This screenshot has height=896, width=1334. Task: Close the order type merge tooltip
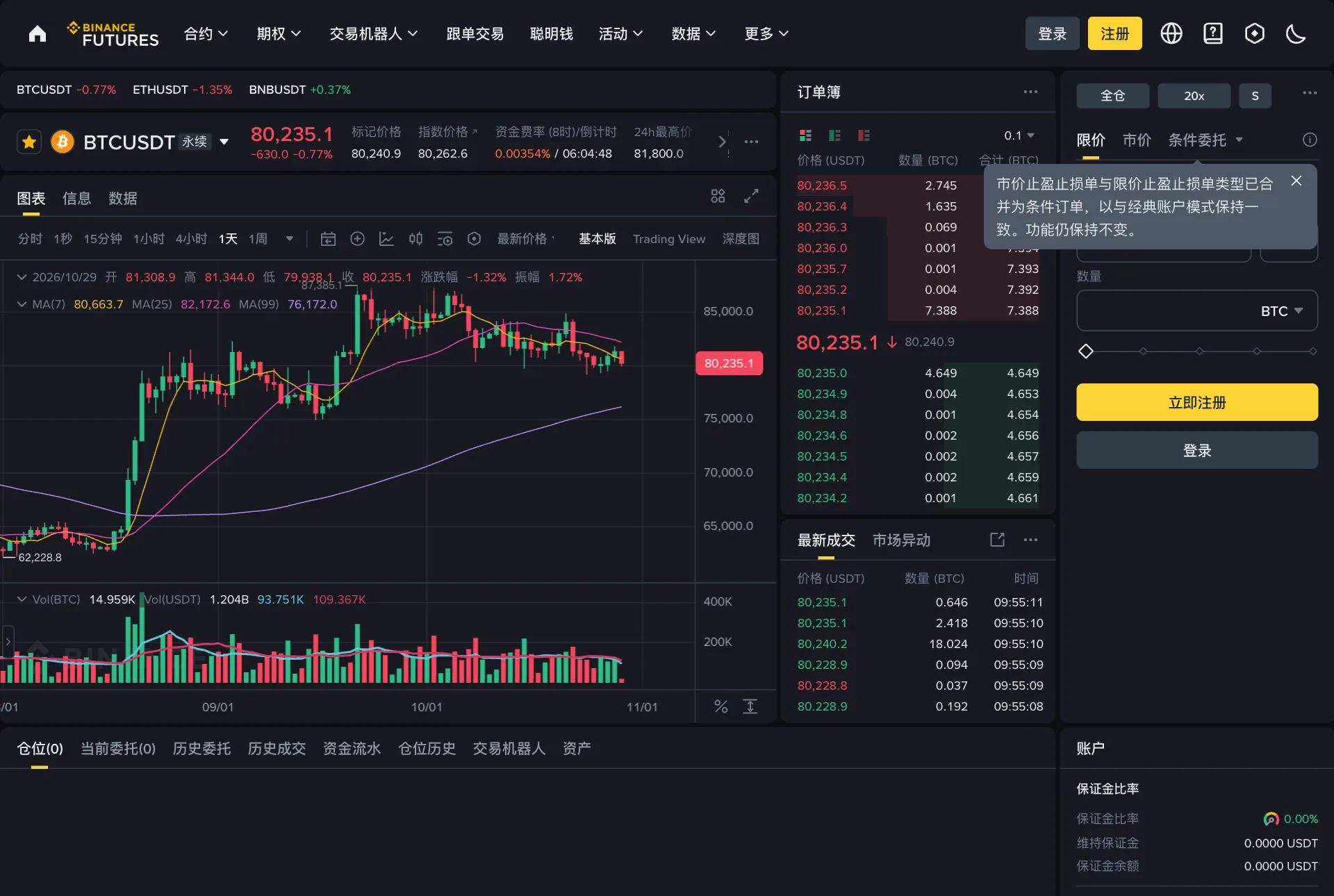click(1296, 181)
